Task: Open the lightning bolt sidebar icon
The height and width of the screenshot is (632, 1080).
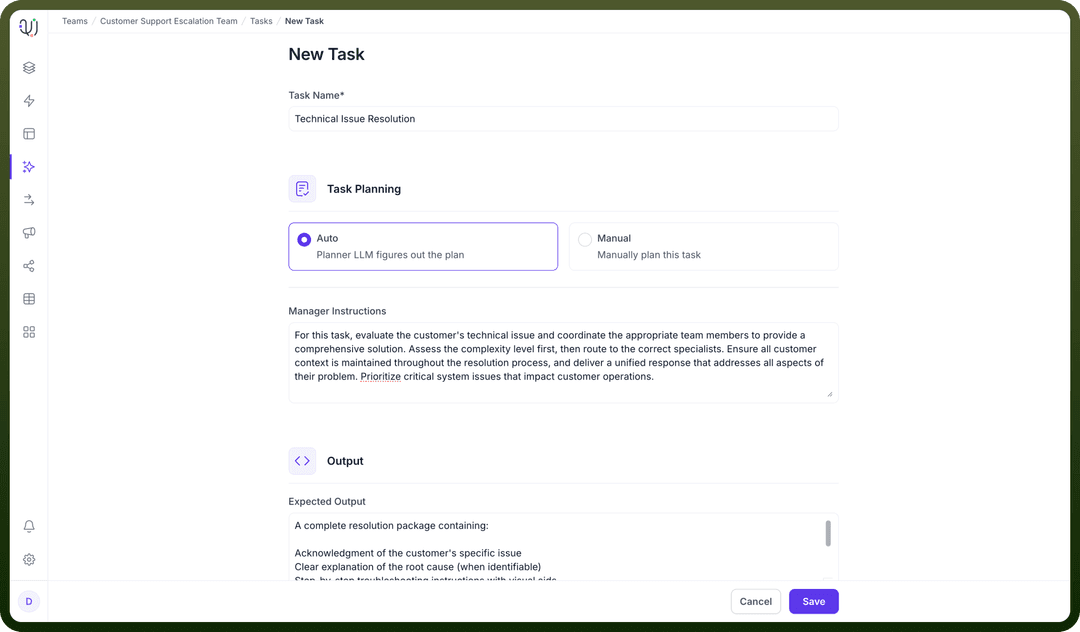Action: (x=29, y=101)
